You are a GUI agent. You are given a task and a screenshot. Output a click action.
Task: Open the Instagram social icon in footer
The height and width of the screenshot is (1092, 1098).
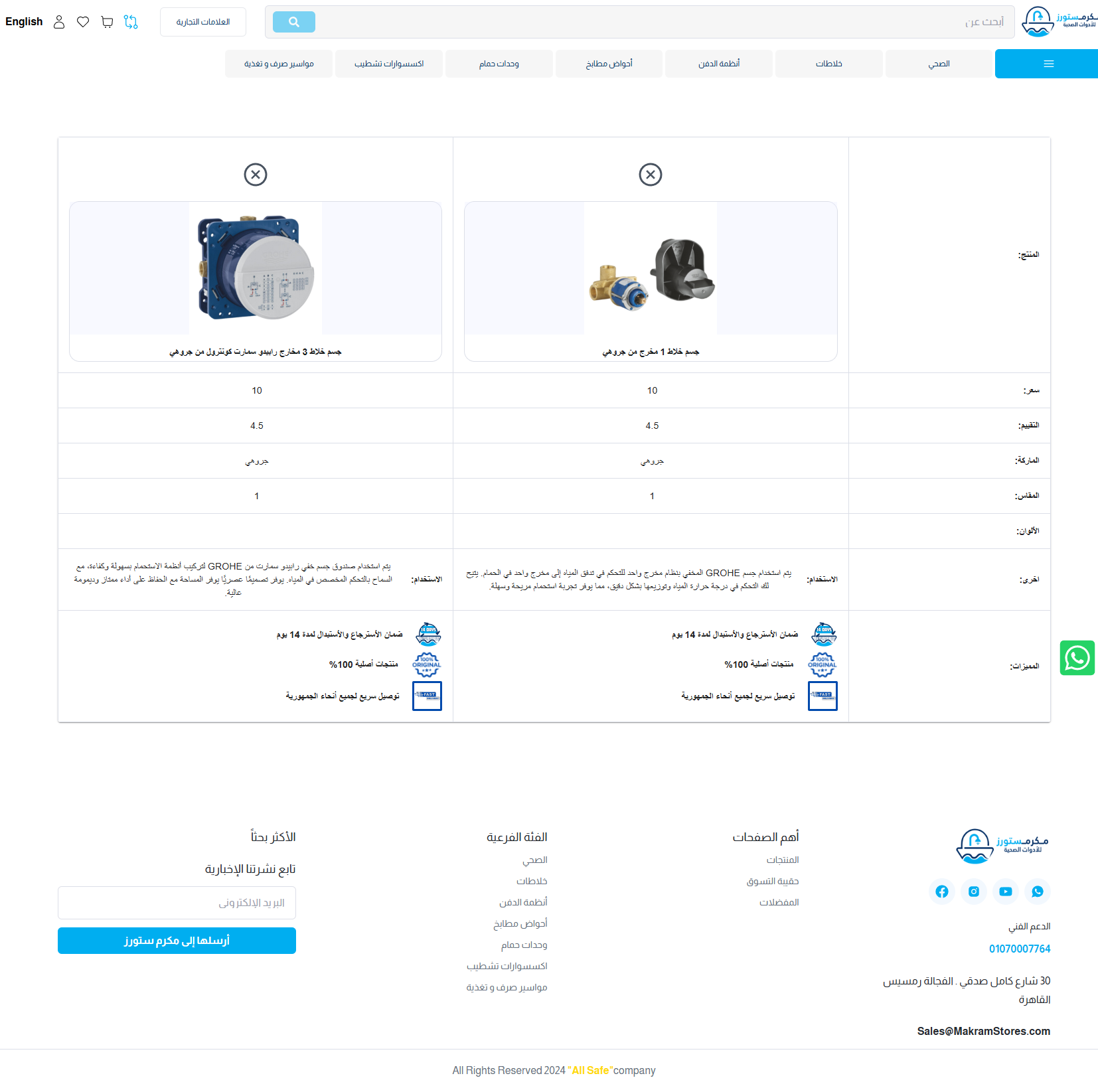(973, 892)
